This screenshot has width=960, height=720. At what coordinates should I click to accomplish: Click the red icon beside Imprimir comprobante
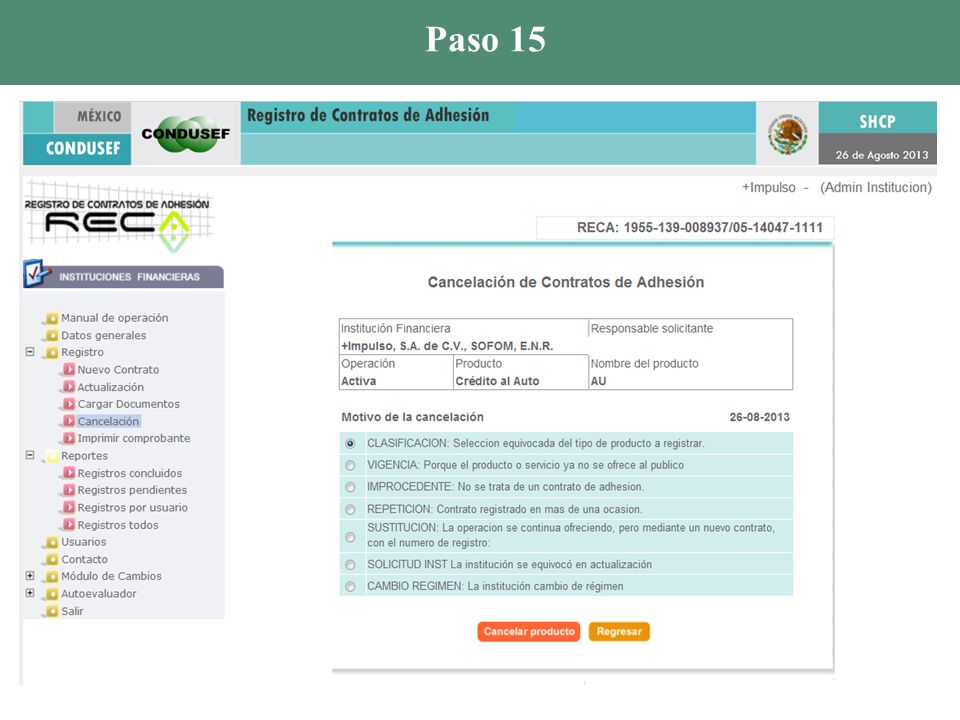69,438
